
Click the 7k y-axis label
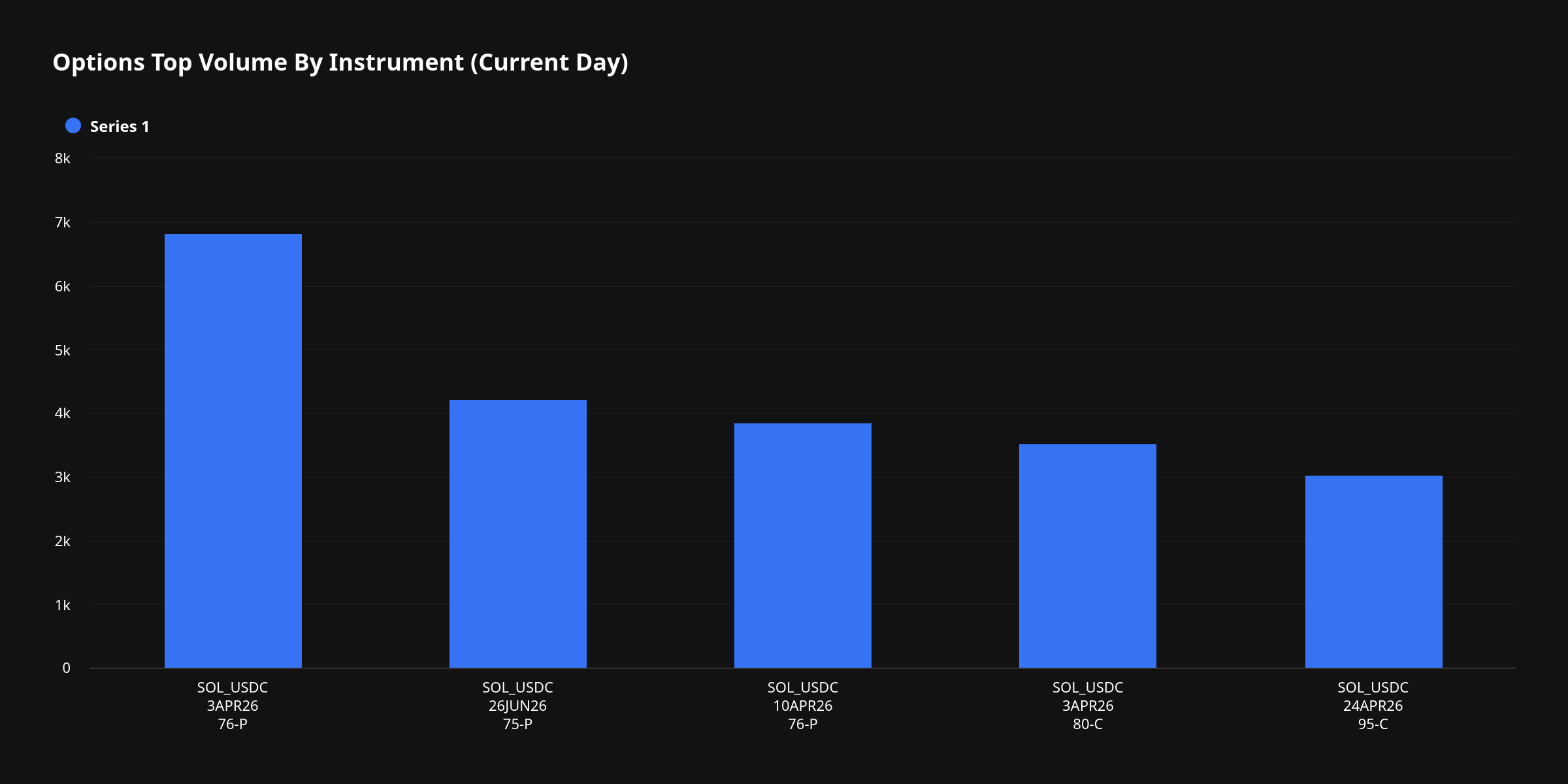coord(63,223)
